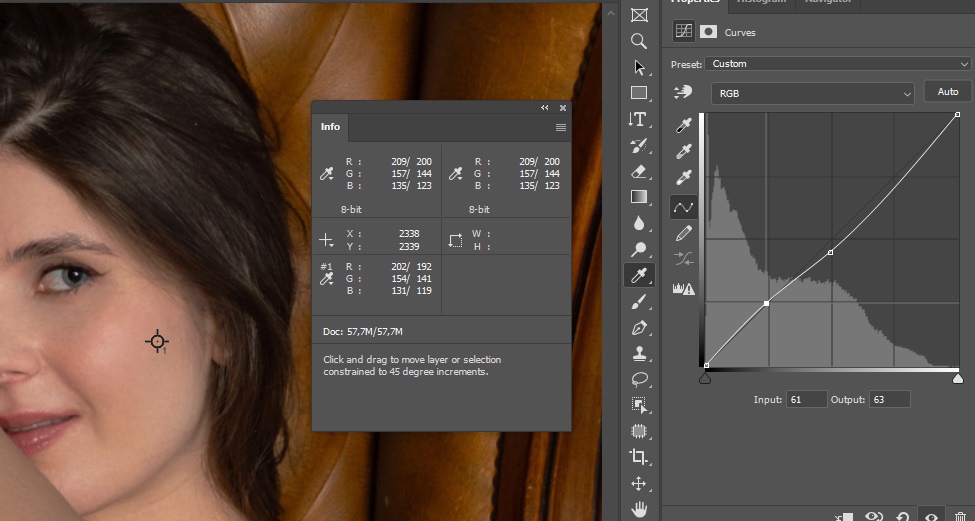Collapse the Info panel with double arrows
The height and width of the screenshot is (521, 975).
tap(545, 108)
